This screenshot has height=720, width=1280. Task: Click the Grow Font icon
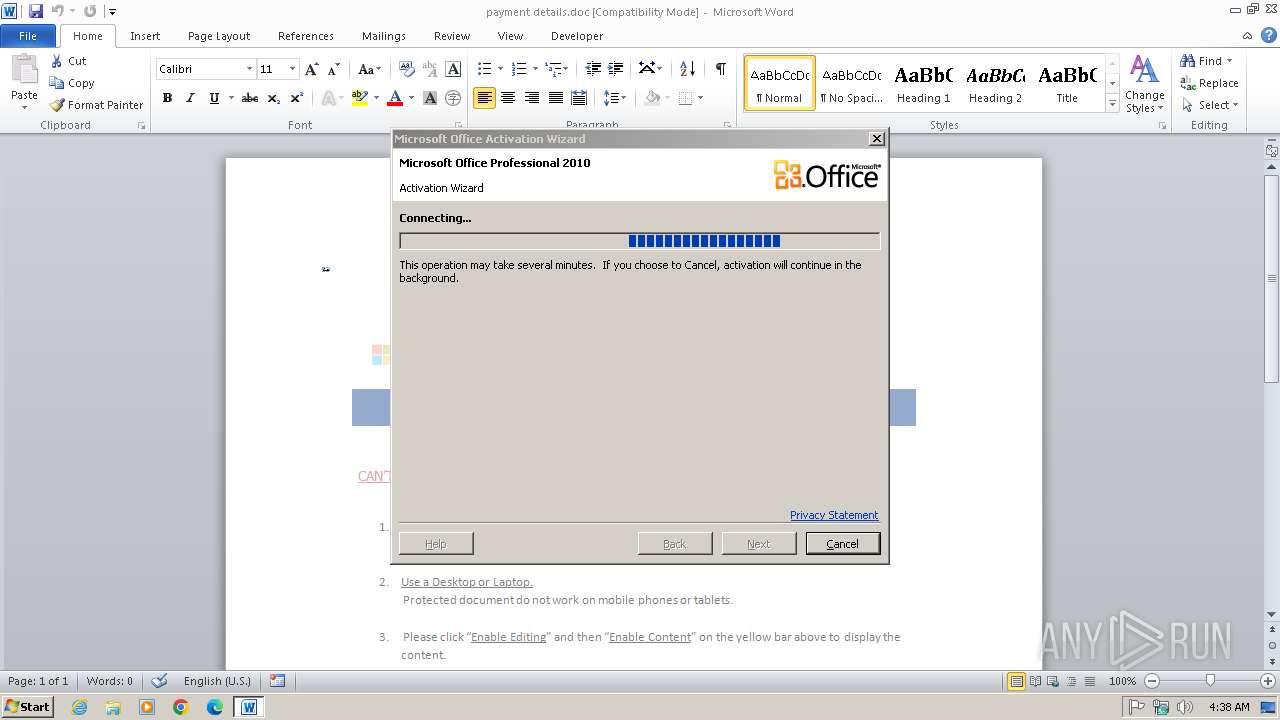click(312, 69)
